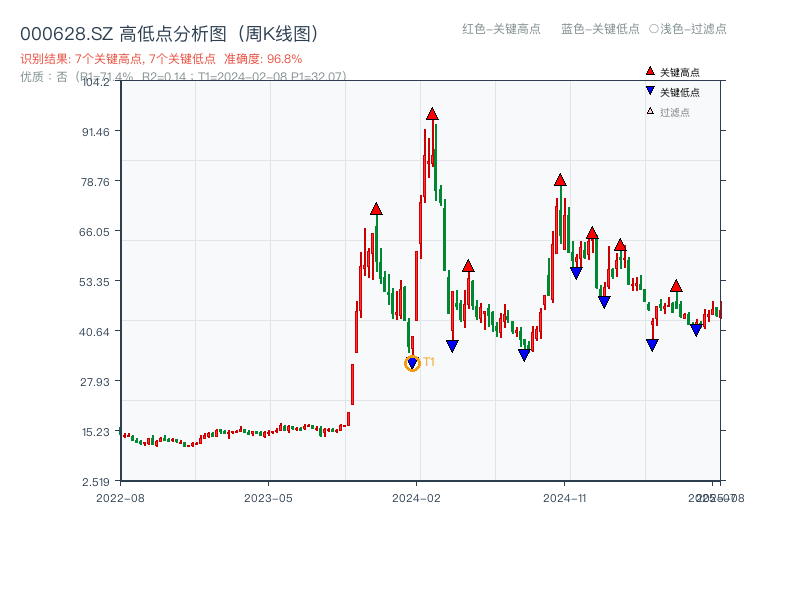This screenshot has height=600, width=800.
Task: Select the red 关键高点 triangle icon in legend
Action: click(650, 71)
